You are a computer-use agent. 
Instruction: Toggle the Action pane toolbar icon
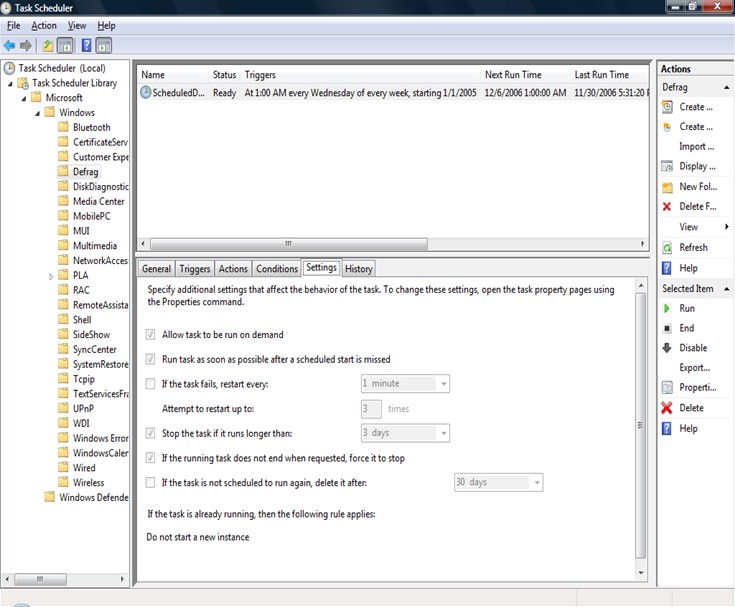104,45
